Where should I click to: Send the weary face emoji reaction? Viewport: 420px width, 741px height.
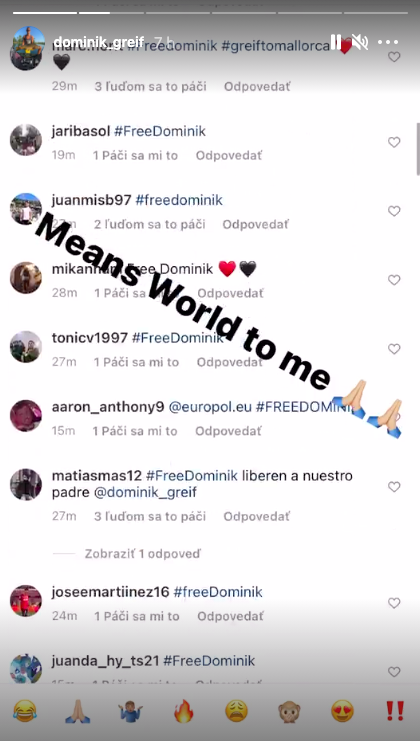[236, 711]
